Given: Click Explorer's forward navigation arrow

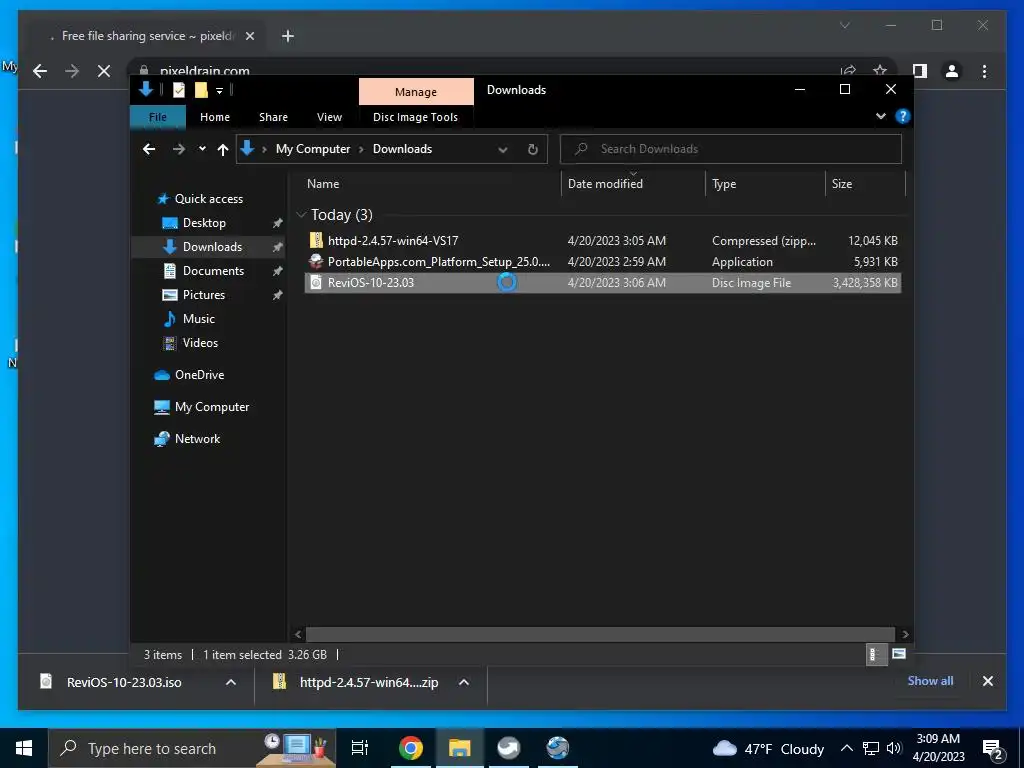Looking at the screenshot, I should point(178,149).
